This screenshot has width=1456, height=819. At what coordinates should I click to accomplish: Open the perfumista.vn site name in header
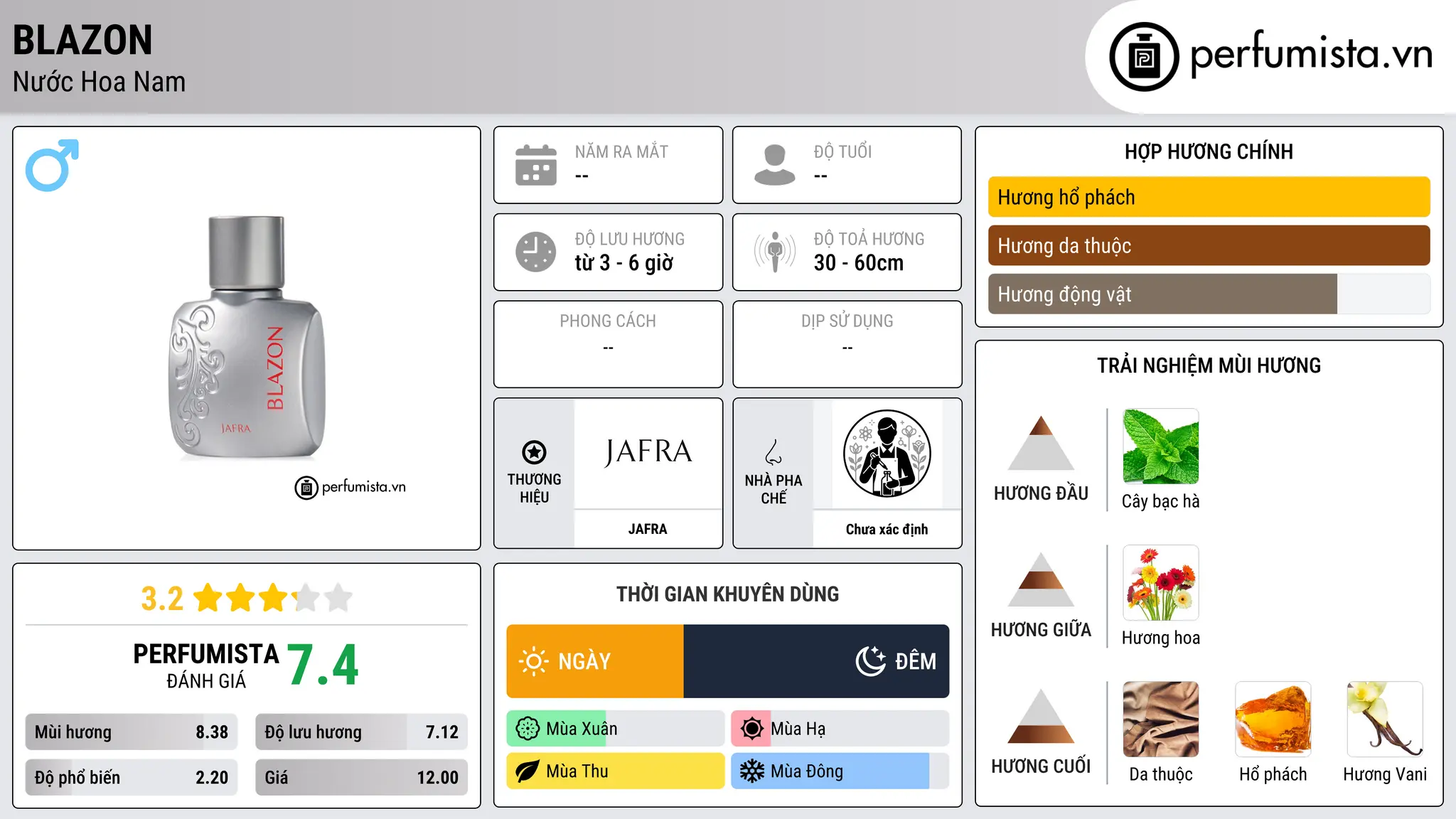coord(1312,54)
